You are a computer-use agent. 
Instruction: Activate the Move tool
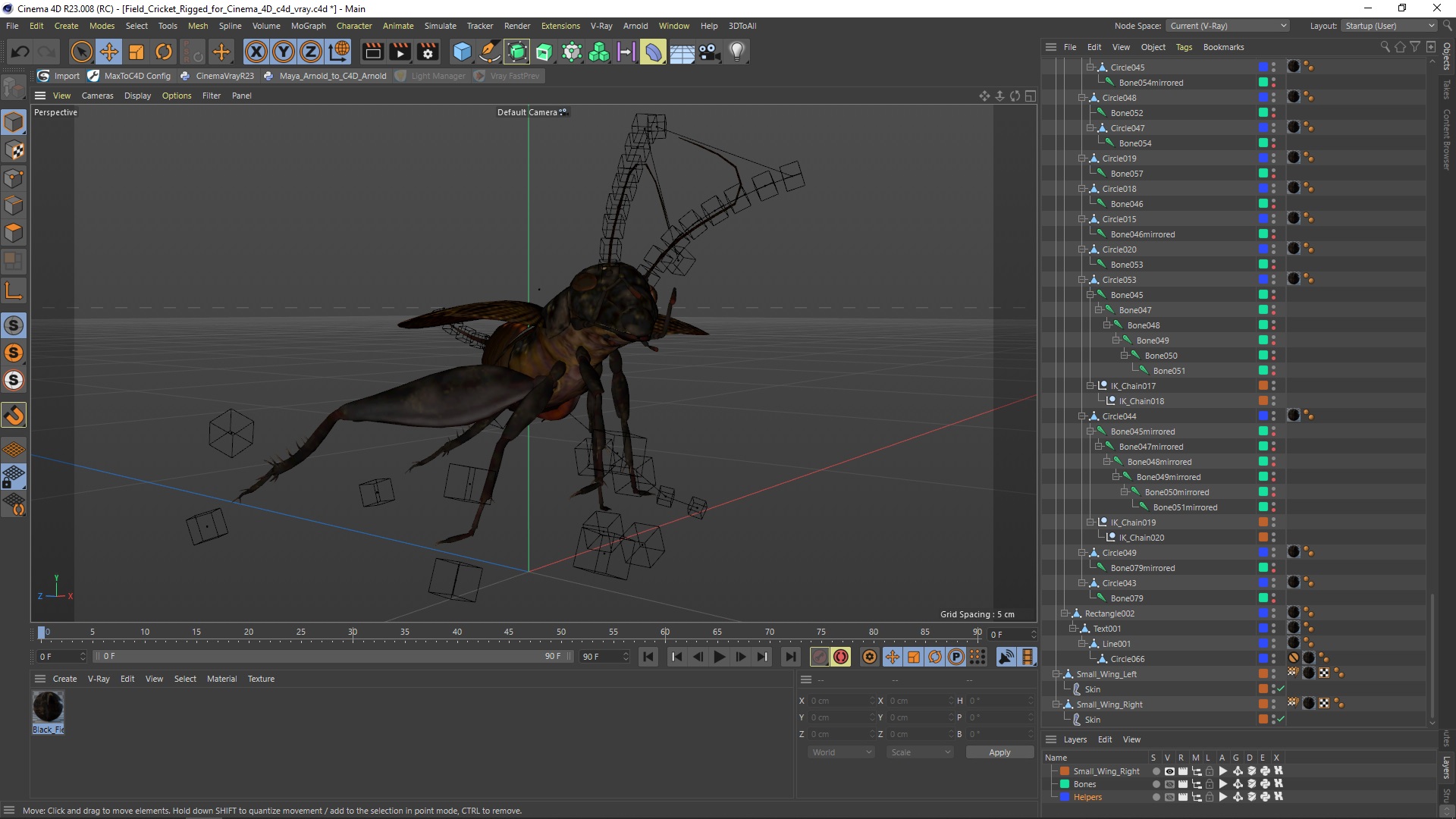pos(109,52)
